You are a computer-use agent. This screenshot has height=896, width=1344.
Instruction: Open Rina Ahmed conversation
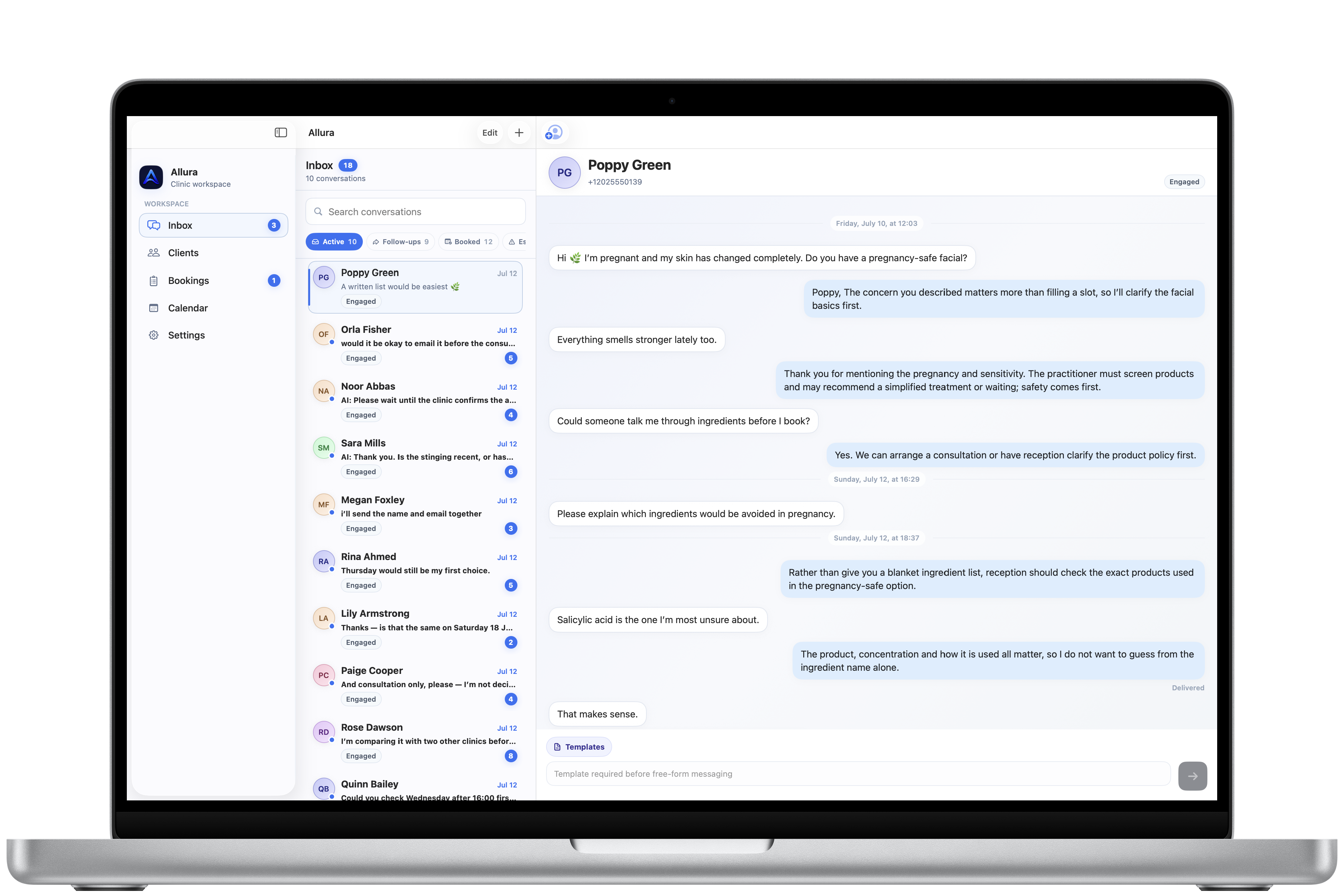(416, 571)
